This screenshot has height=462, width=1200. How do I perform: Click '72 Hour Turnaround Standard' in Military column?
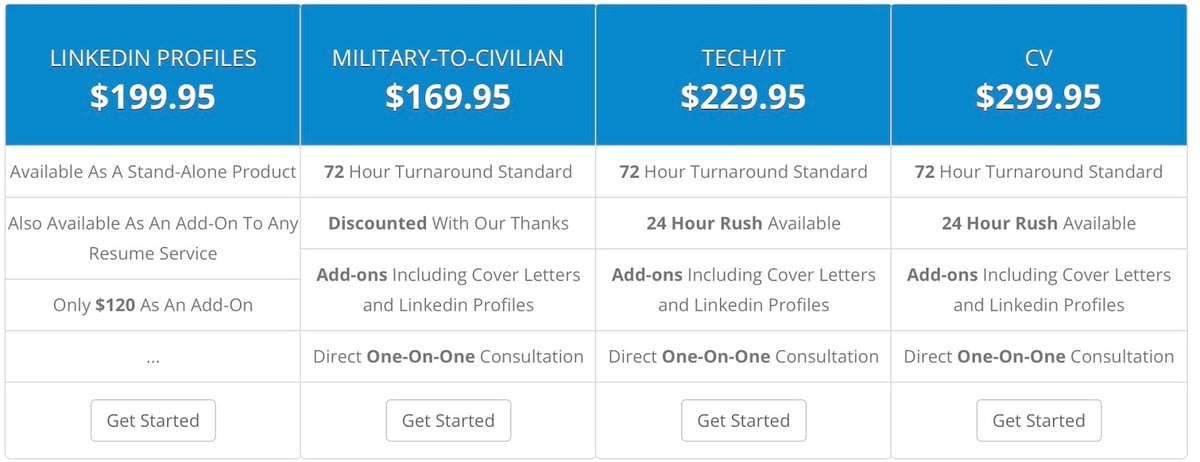(x=448, y=172)
